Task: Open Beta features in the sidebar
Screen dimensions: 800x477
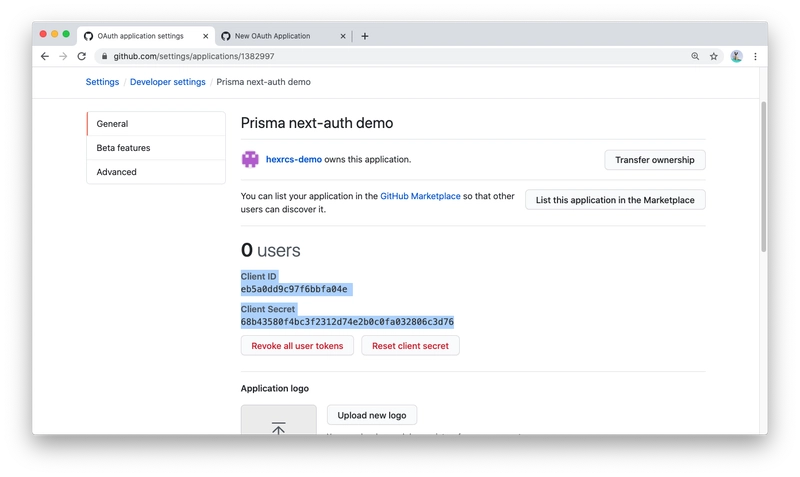Action: pos(156,148)
